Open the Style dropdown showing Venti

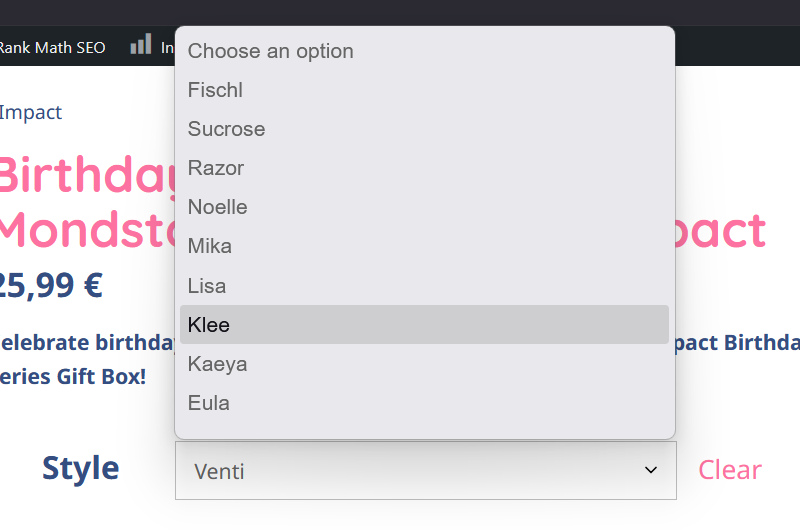(426, 470)
